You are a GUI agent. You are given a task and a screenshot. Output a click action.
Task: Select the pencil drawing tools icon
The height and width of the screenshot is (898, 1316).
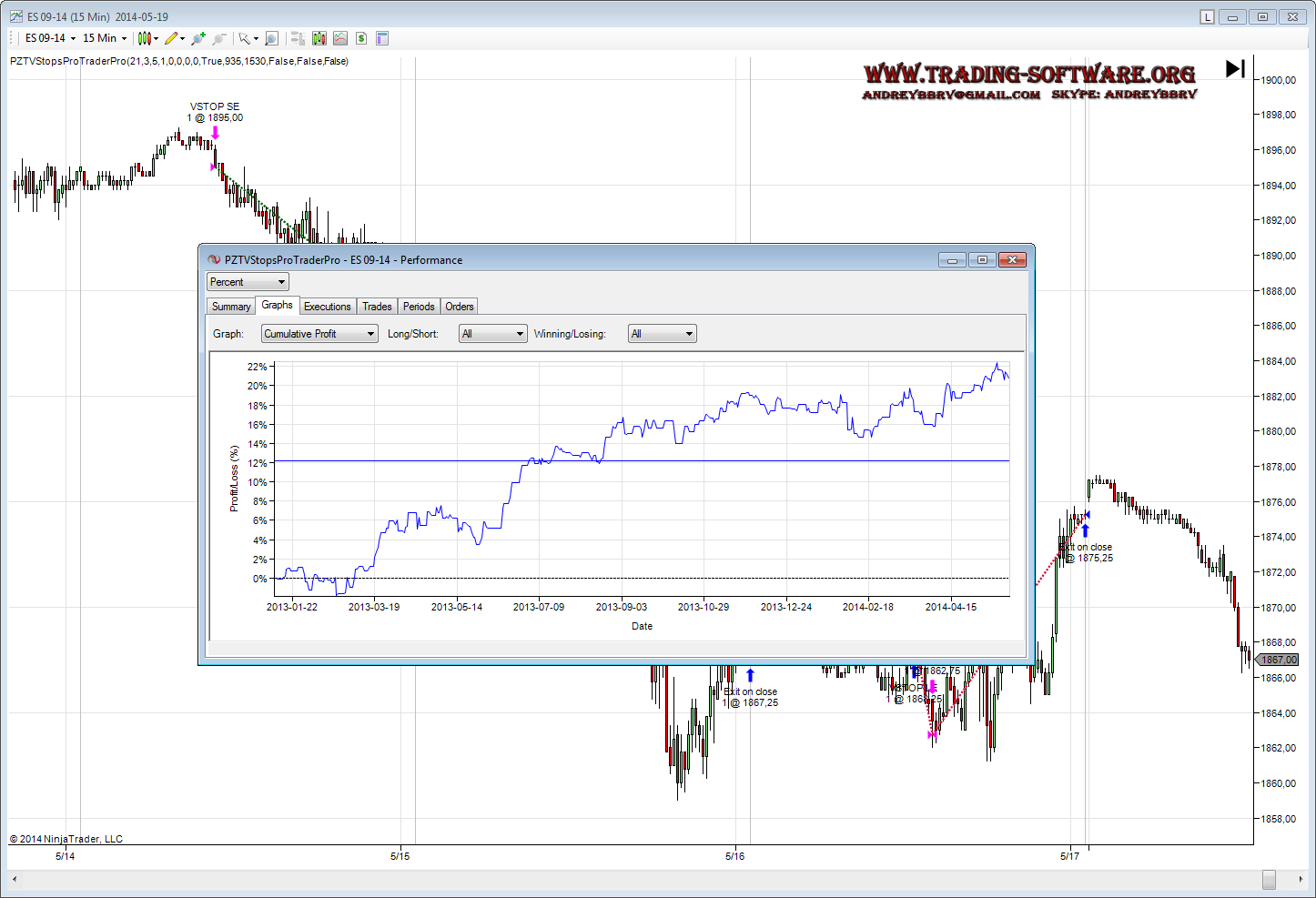click(171, 38)
